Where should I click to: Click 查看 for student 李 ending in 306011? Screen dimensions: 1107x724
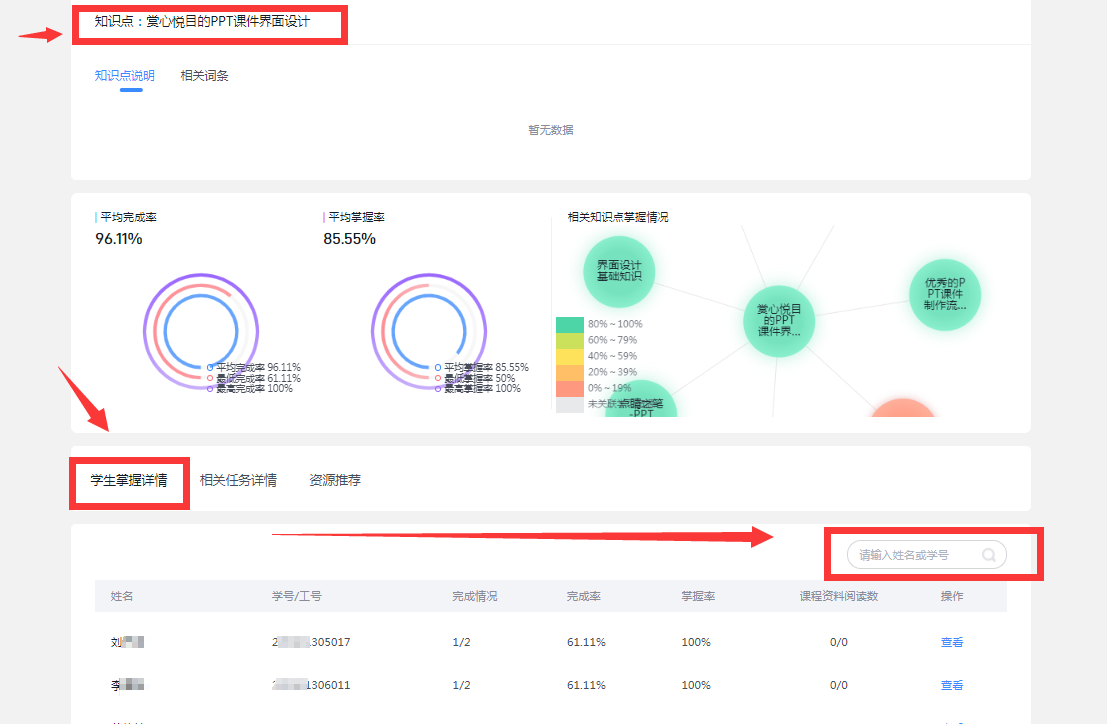pos(951,685)
